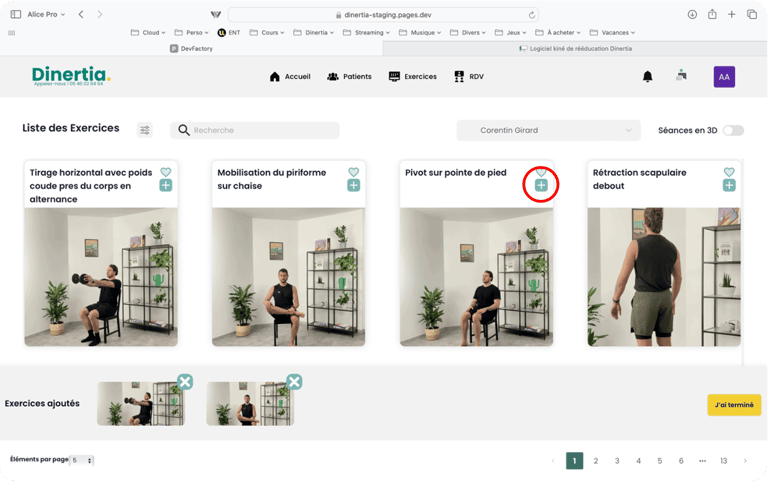Image resolution: width=768 pixels, height=482 pixels.
Task: Open the Perso bookmarks folder
Action: pos(192,32)
